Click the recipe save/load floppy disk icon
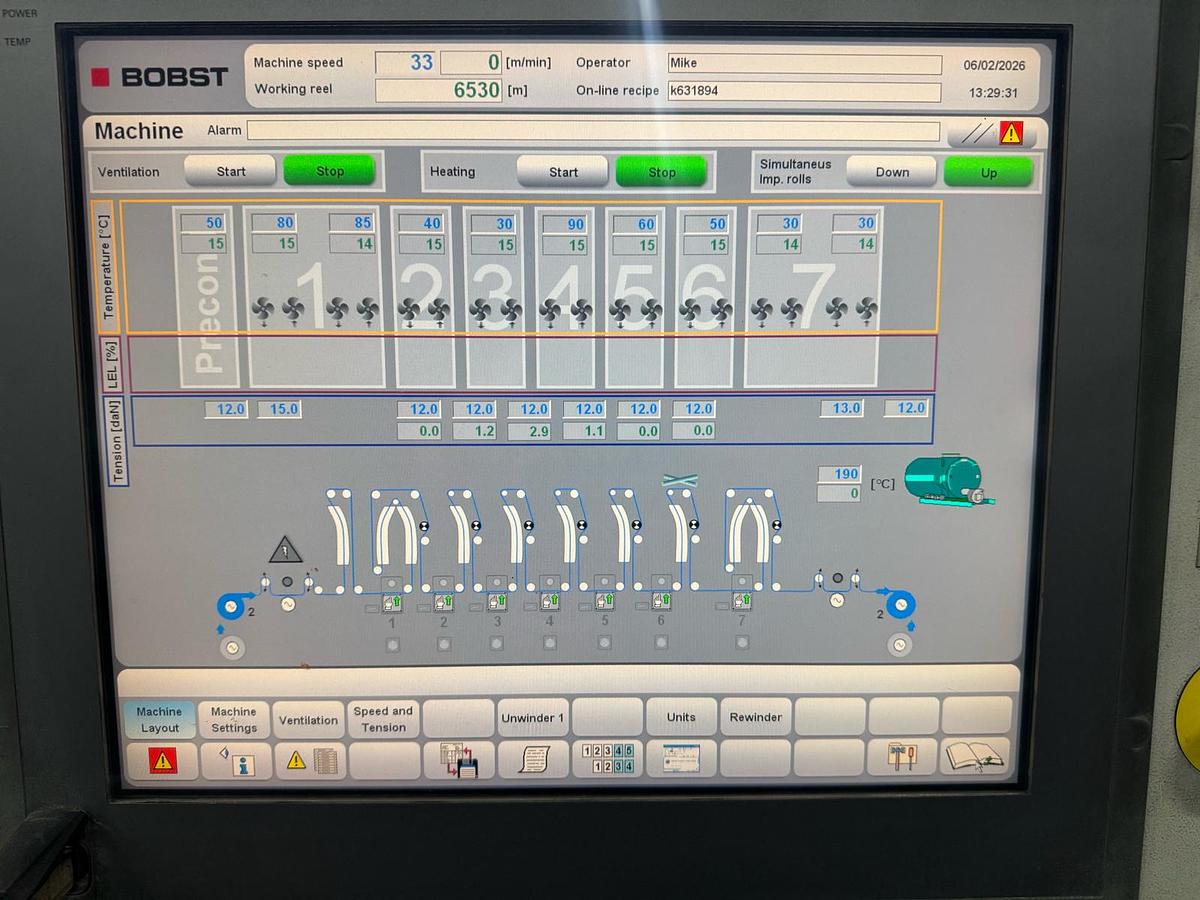The height and width of the screenshot is (900, 1200). [x=458, y=760]
